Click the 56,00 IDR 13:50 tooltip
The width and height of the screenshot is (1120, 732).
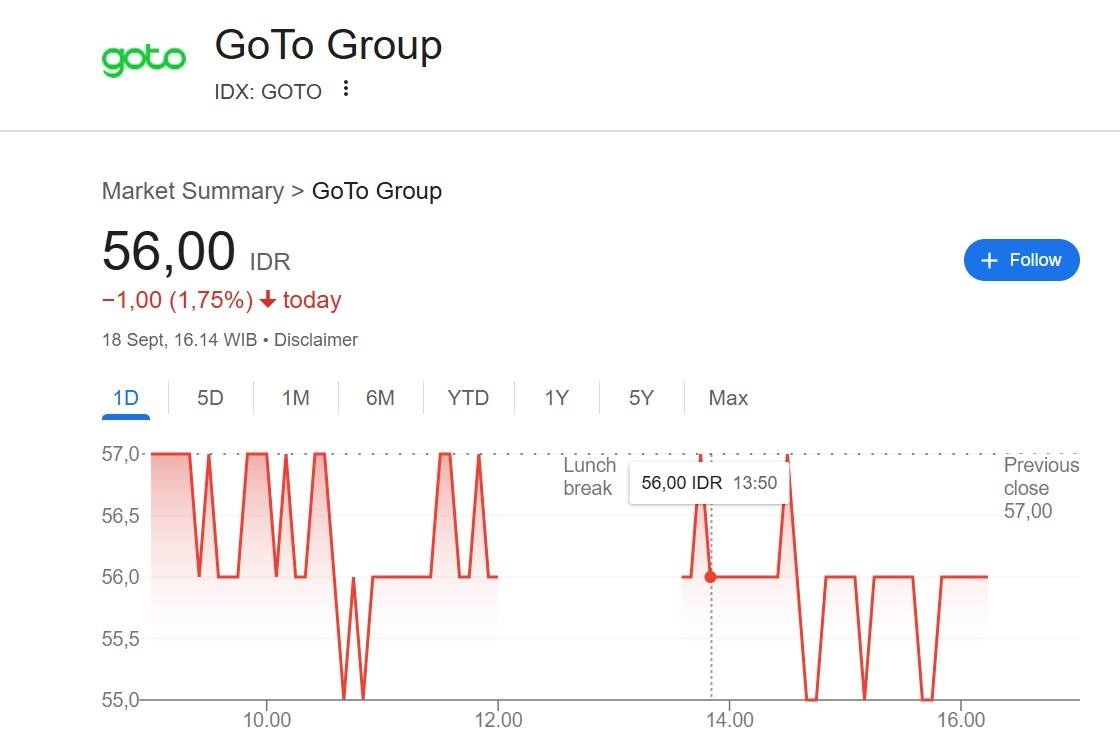point(709,483)
